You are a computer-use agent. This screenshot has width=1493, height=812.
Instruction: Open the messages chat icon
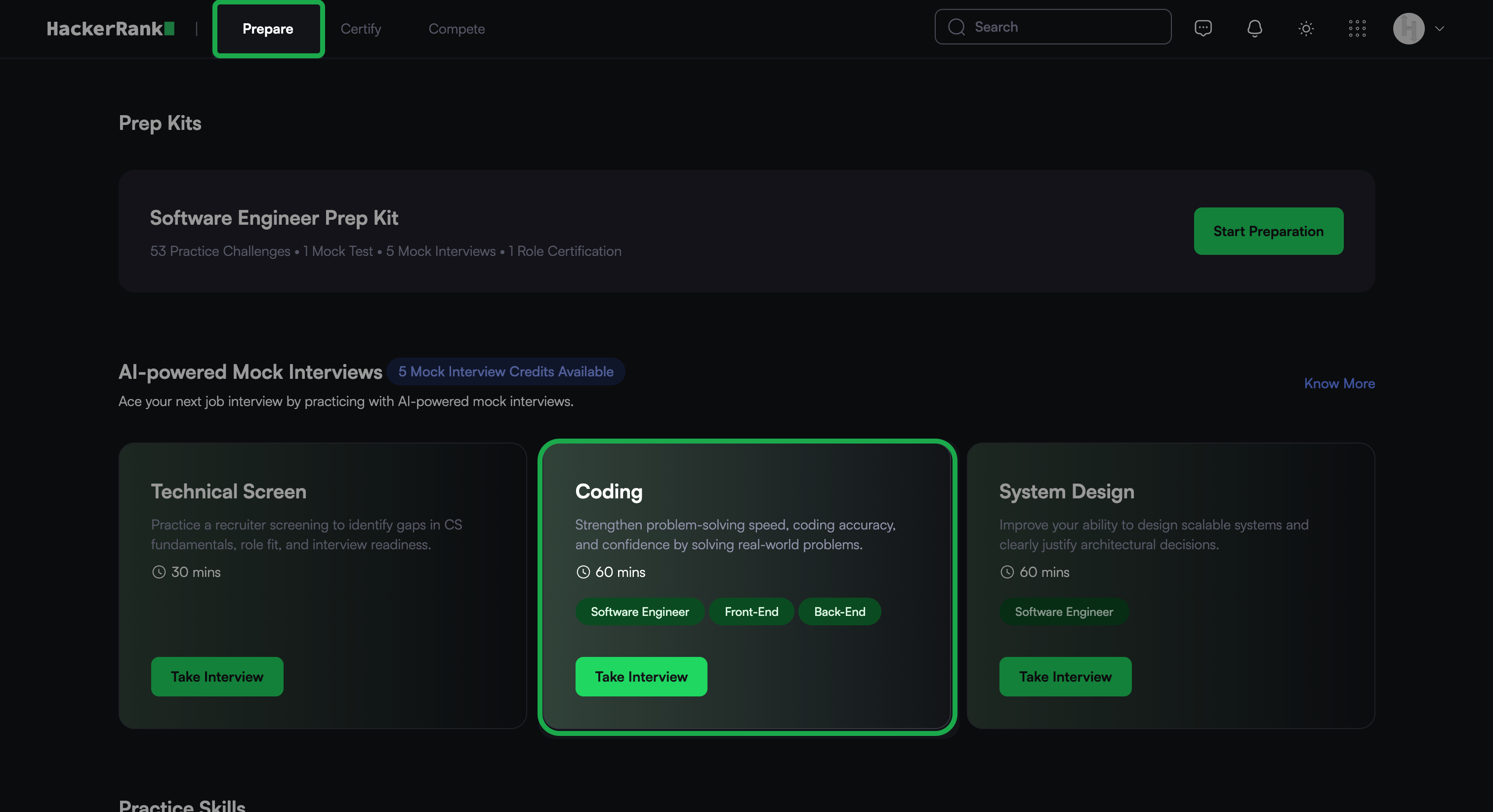(x=1203, y=28)
